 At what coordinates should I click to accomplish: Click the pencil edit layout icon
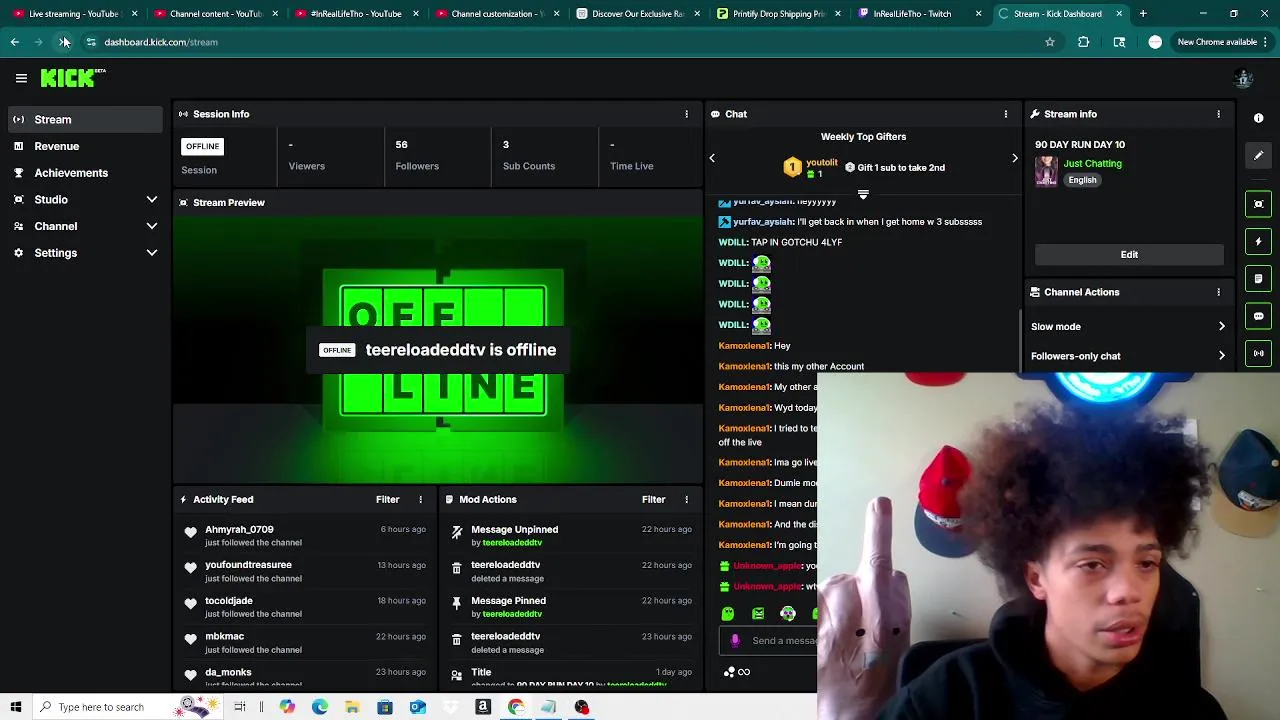pyautogui.click(x=1258, y=155)
